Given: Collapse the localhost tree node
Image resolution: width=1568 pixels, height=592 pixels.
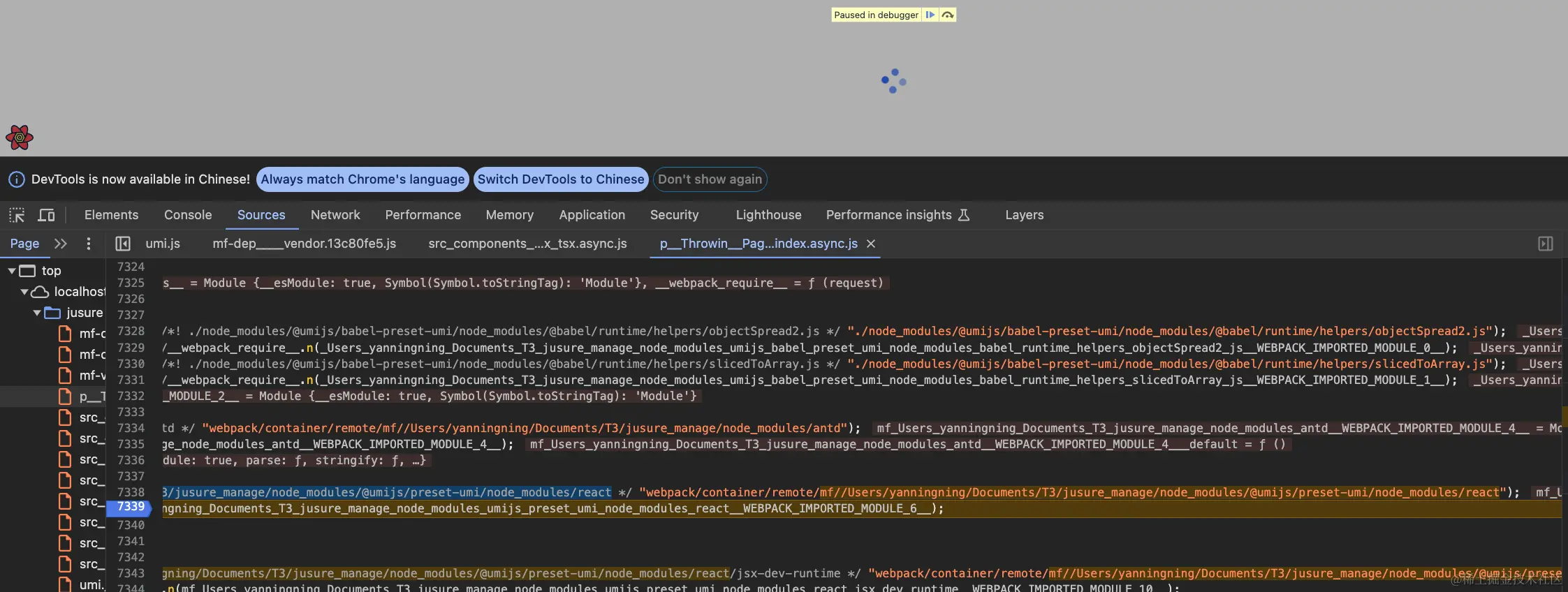Looking at the screenshot, I should click(24, 292).
